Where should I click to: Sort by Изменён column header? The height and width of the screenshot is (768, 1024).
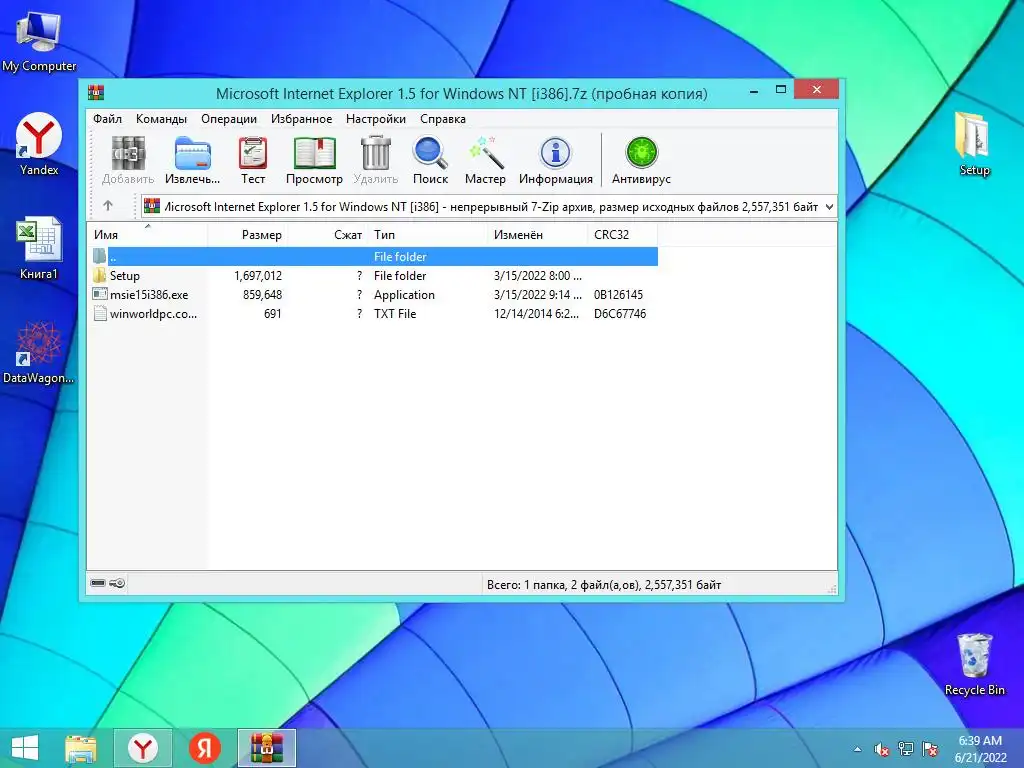[537, 234]
